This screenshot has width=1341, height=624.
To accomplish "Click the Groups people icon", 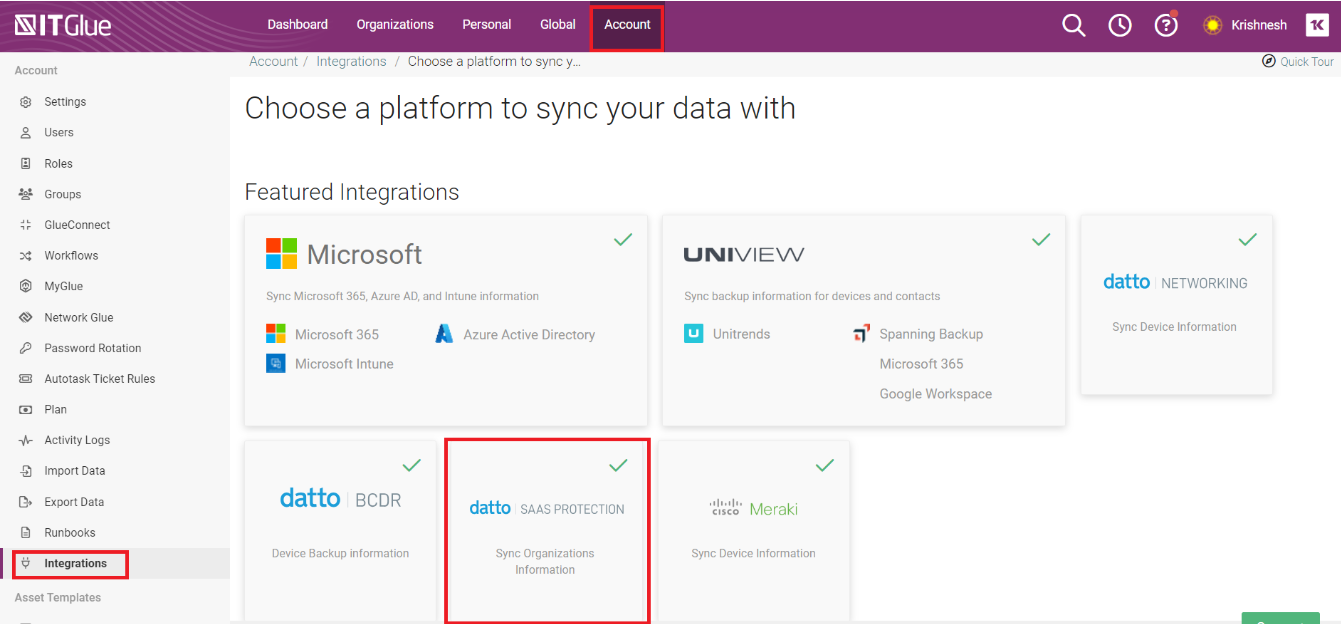I will point(26,194).
